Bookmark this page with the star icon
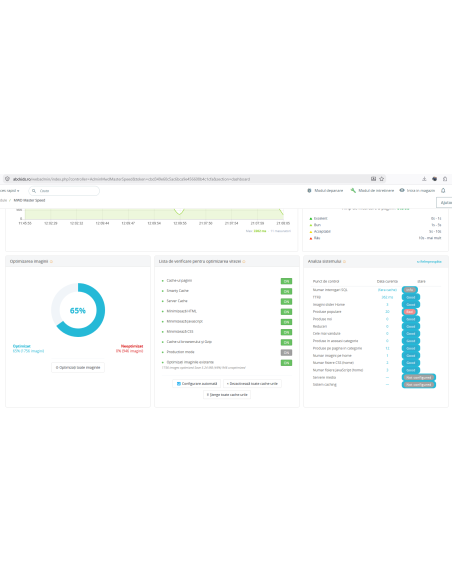 click(382, 179)
